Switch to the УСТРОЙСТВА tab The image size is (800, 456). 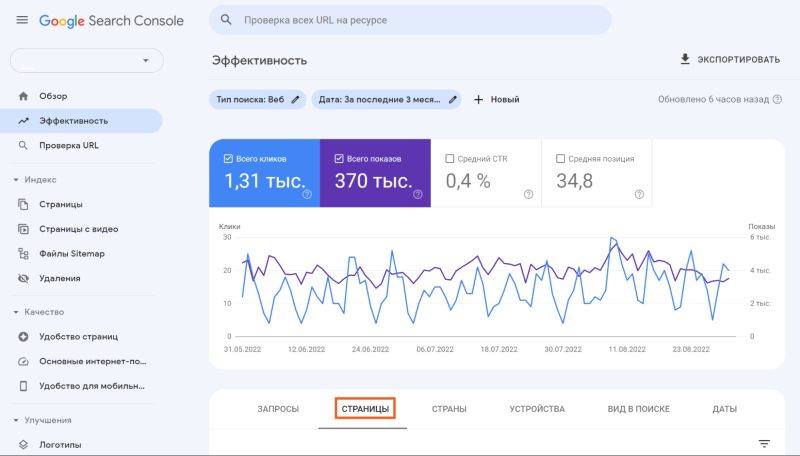pyautogui.click(x=537, y=409)
